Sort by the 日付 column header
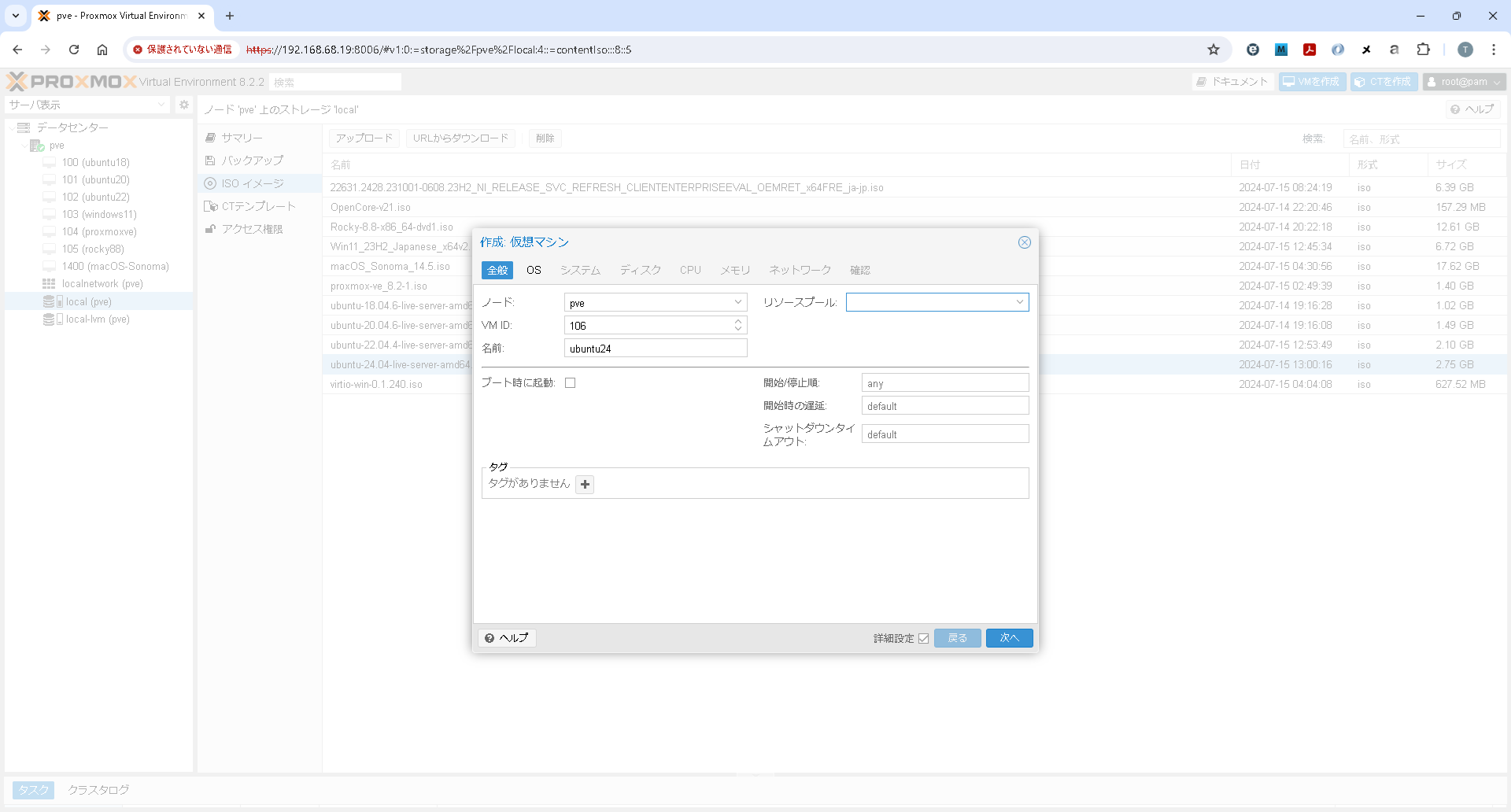Screen dimensions: 1511x812 1289,164
